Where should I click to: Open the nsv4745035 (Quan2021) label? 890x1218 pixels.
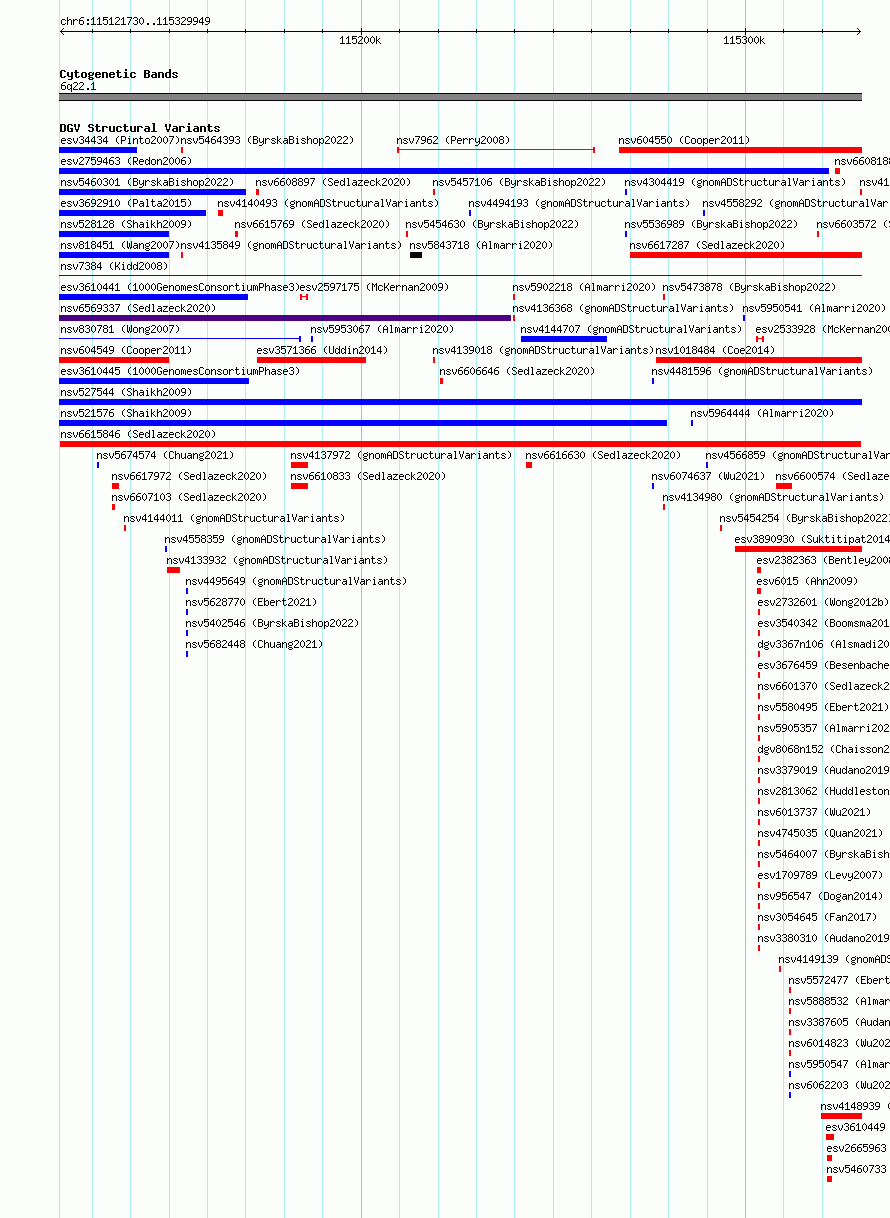[820, 834]
